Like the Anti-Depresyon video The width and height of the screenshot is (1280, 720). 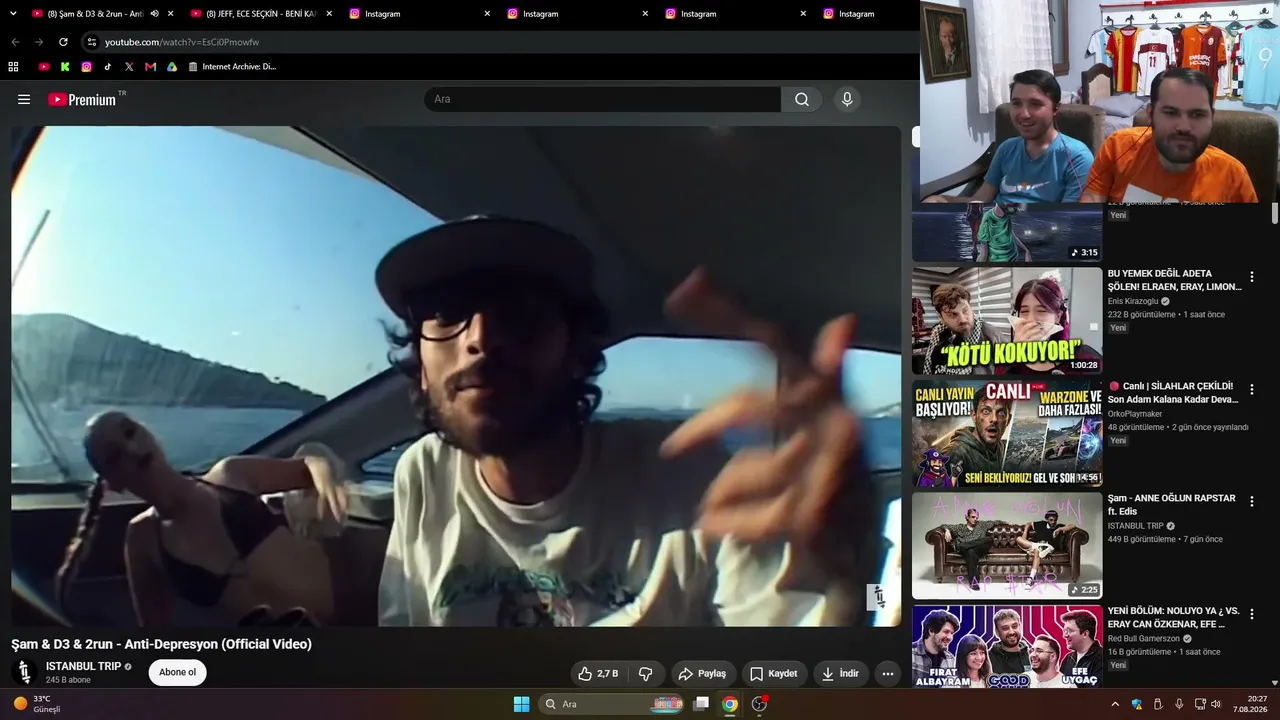(598, 674)
